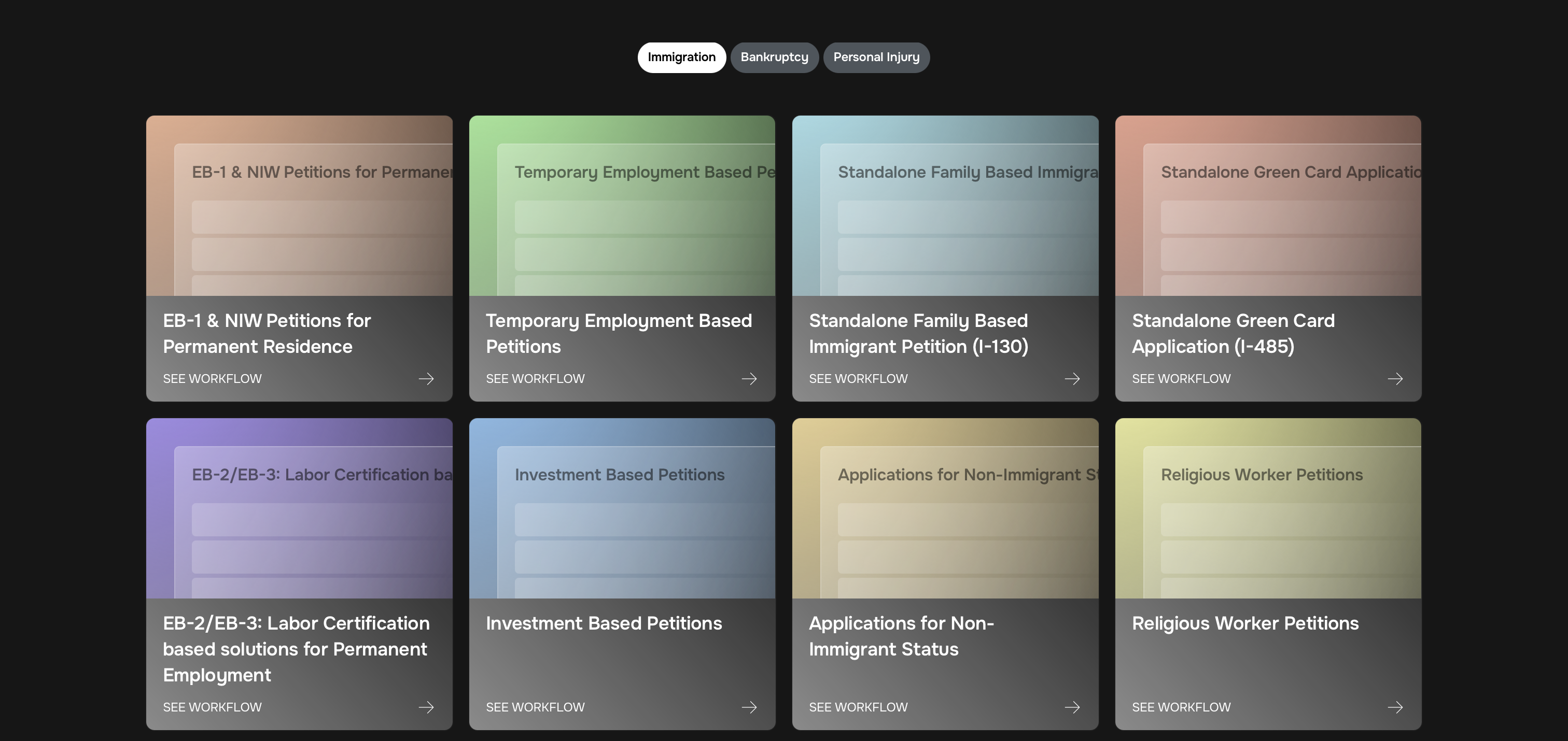Click arrow icon on Non-Immigrant Status card
Viewport: 1568px width, 741px height.
tap(1072, 707)
